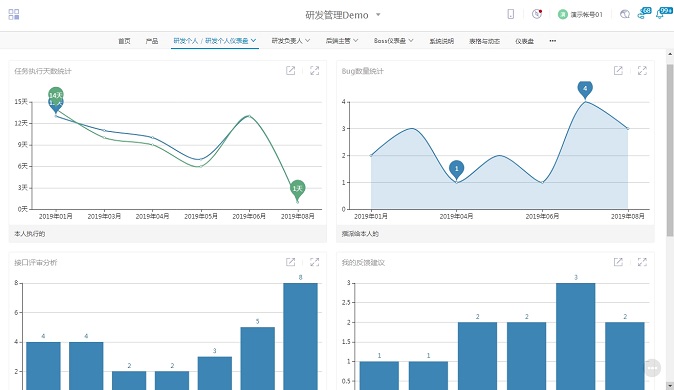The height and width of the screenshot is (390, 674).
Task: Switch to the 表格与动态 tab
Action: pos(484,41)
